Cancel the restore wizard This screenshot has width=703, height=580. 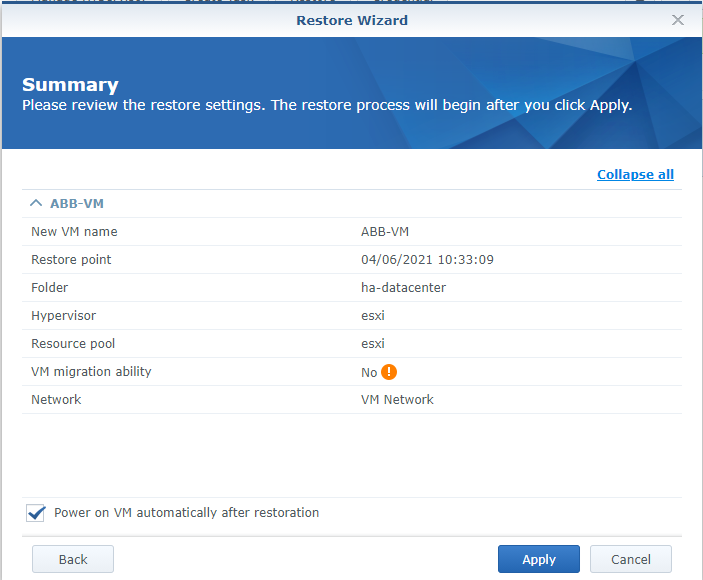click(x=630, y=559)
